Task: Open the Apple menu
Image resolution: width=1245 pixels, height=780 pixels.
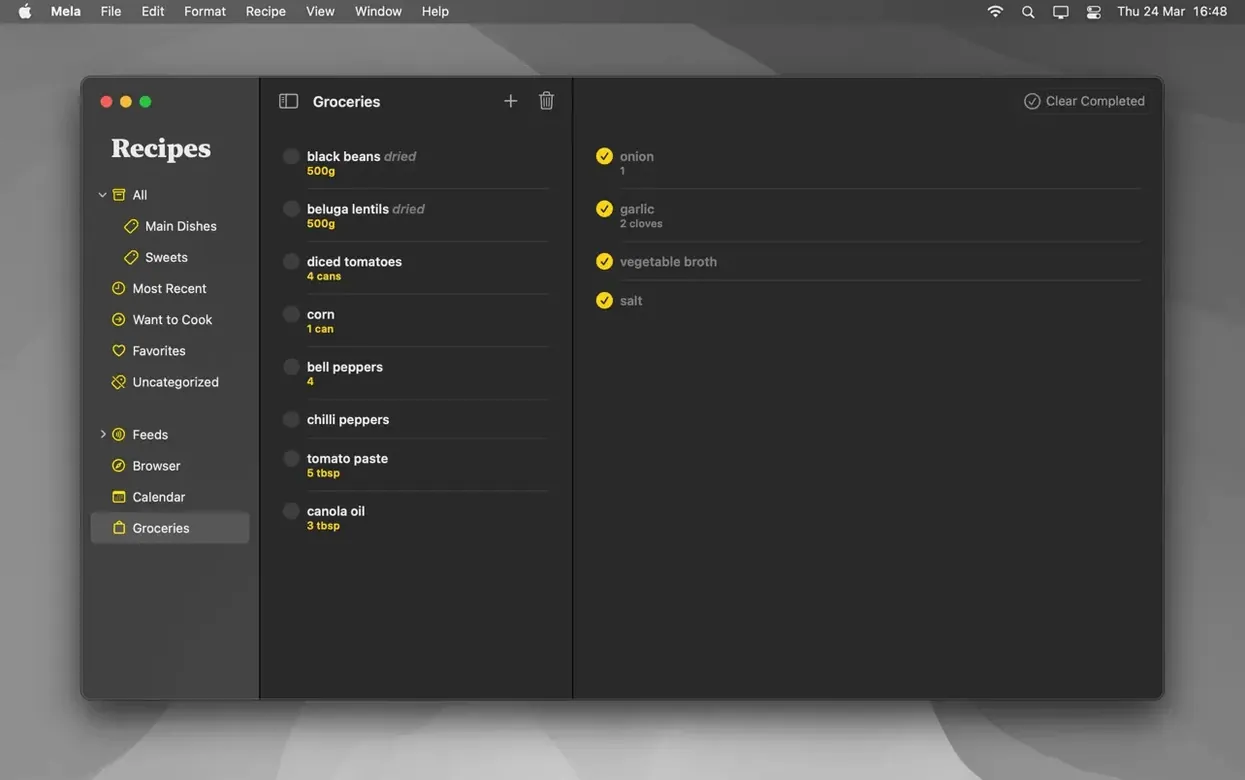Action: coord(25,12)
